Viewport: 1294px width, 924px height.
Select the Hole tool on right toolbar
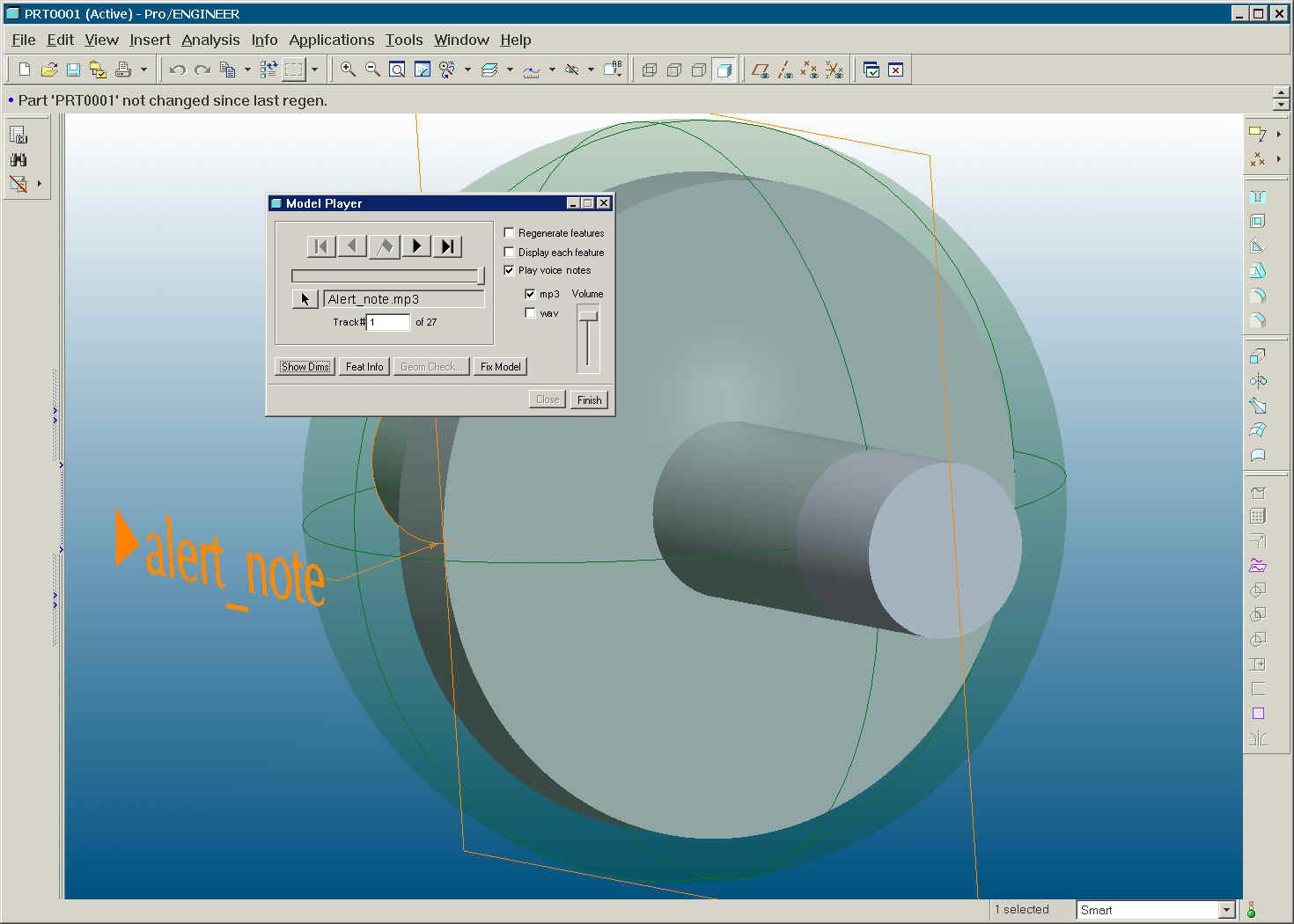click(1258, 196)
